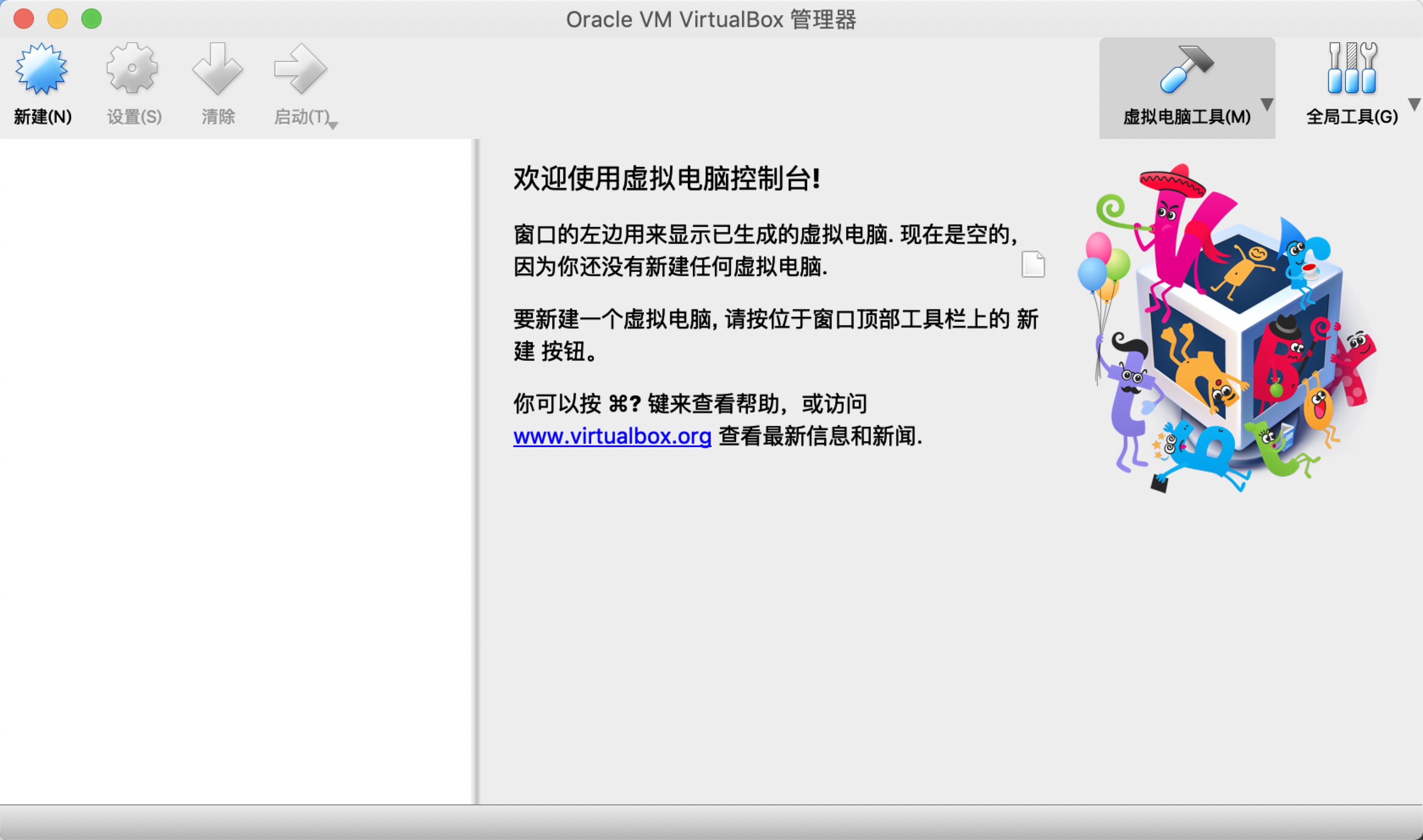Image resolution: width=1423 pixels, height=840 pixels.
Task: Click the title Oracle VM VirtualBox 管理器
Action: (711, 20)
